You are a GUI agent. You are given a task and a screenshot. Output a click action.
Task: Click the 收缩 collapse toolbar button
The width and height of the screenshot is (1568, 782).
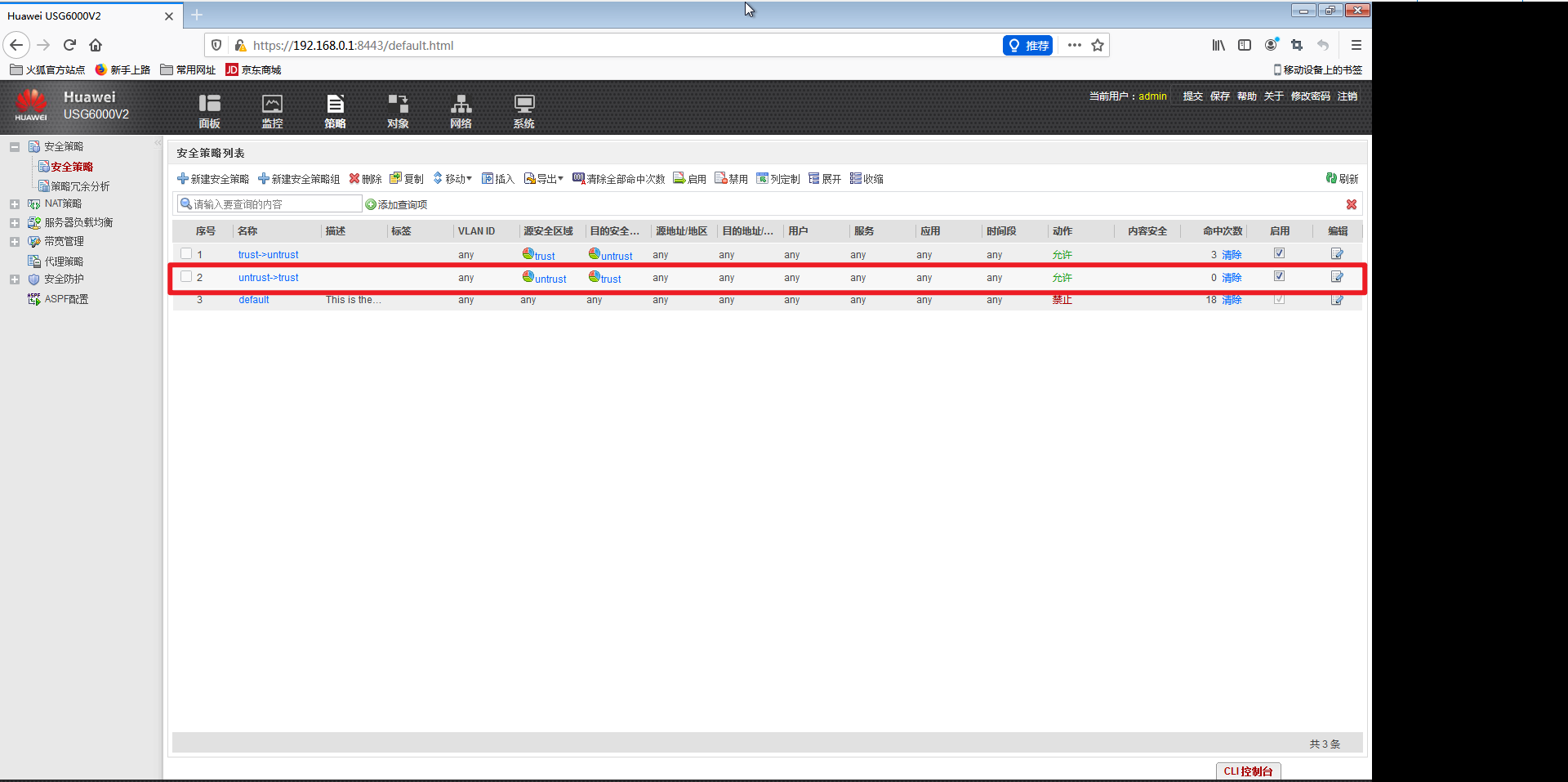[x=866, y=179]
